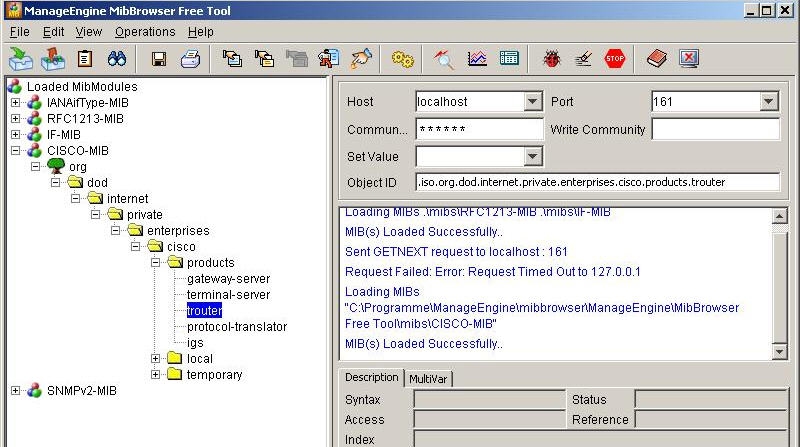
Task: Click the SNMP Get operation icon
Action: click(x=233, y=59)
